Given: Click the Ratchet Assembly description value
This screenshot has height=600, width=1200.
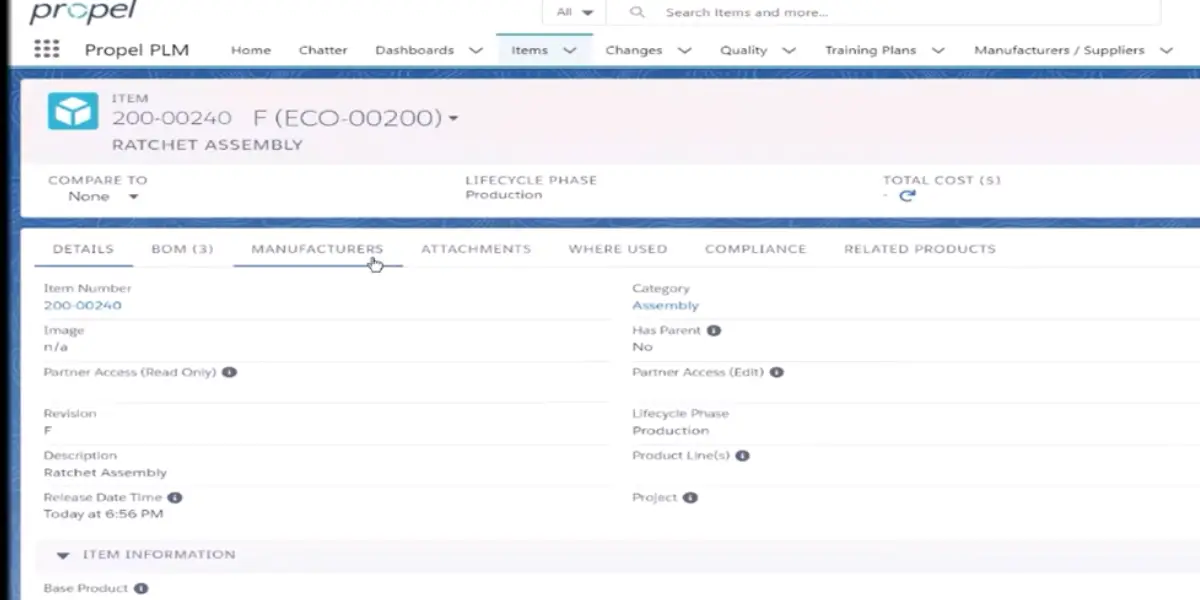Looking at the screenshot, I should [105, 472].
